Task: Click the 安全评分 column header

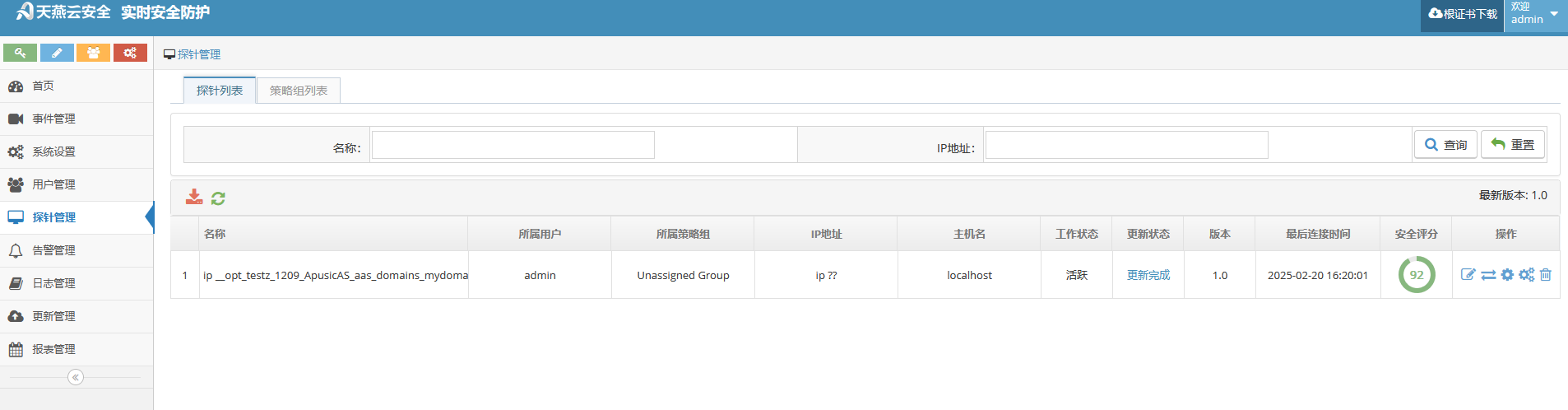Action: [1417, 234]
